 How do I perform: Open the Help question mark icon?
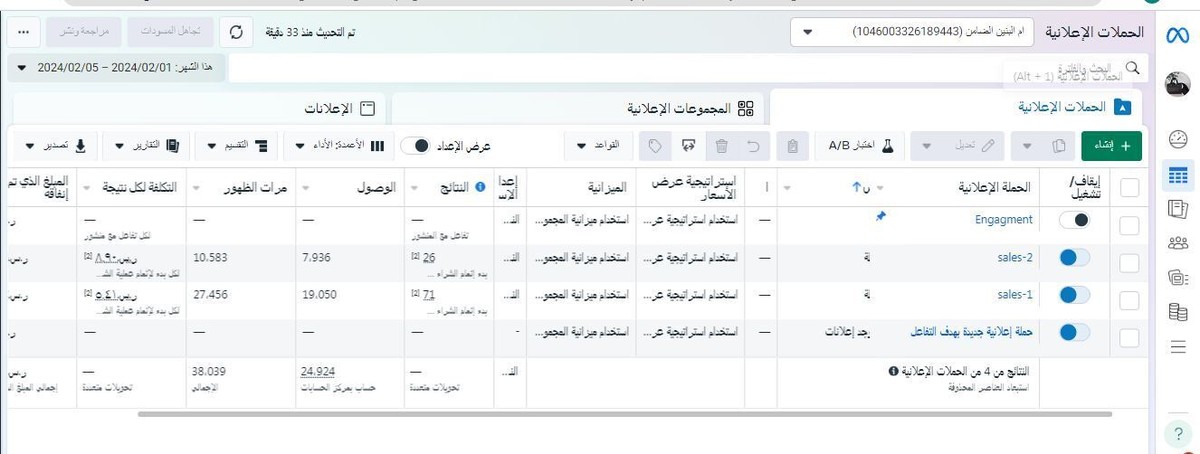tap(1178, 433)
